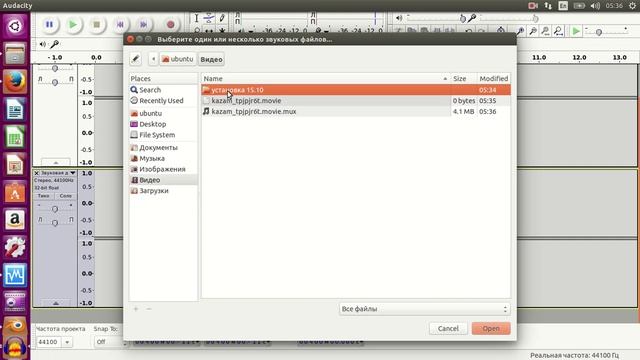
Task: Select the Draw (pencil) tool in Audacity
Action: coord(222,18)
